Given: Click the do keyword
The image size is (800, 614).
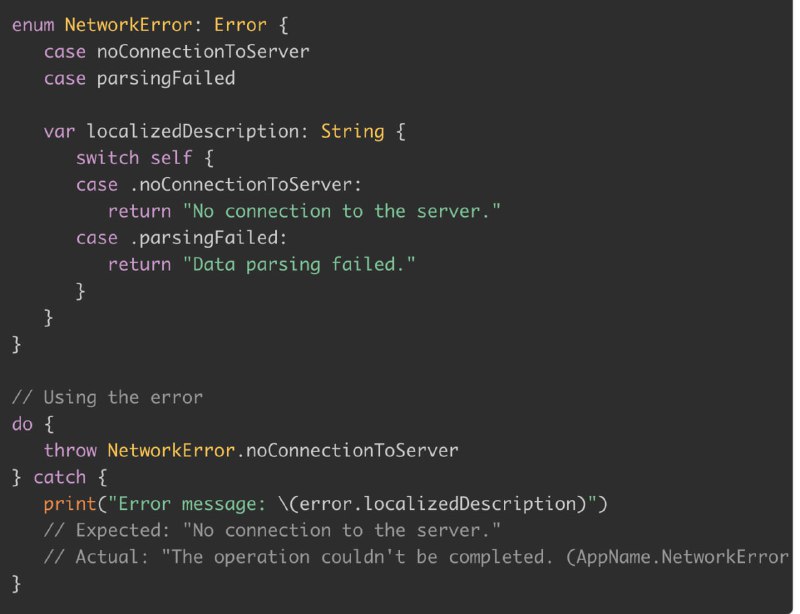Looking at the screenshot, I should click(x=22, y=424).
